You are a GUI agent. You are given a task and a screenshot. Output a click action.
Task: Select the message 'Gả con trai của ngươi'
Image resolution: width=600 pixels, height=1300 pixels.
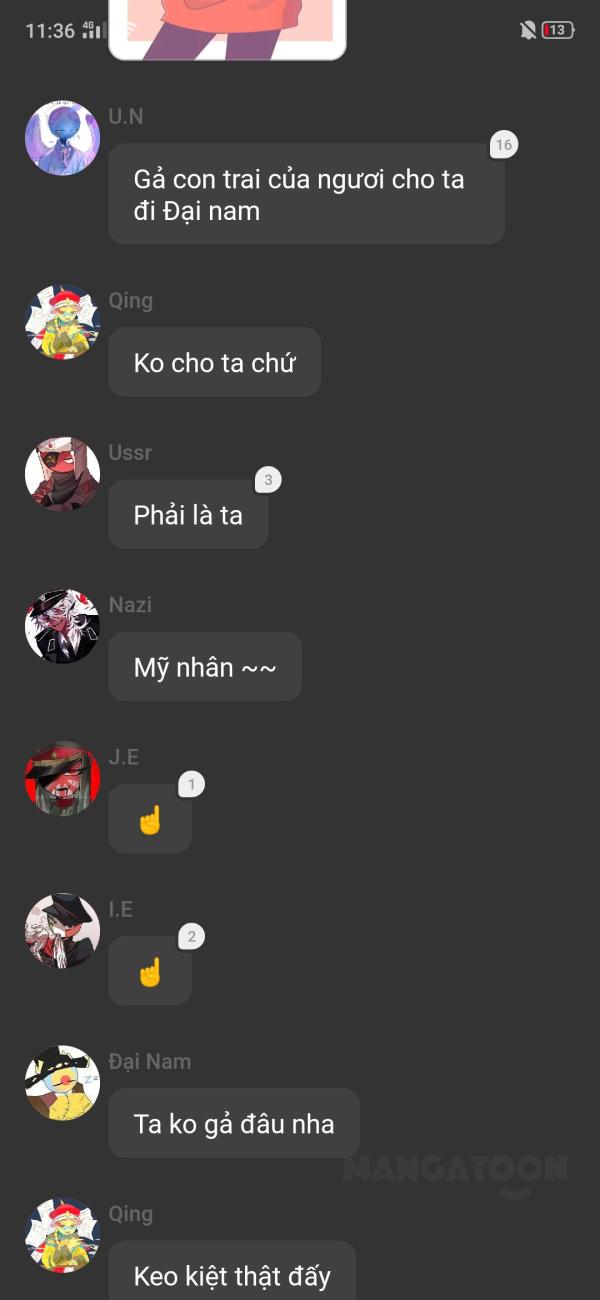pos(306,194)
